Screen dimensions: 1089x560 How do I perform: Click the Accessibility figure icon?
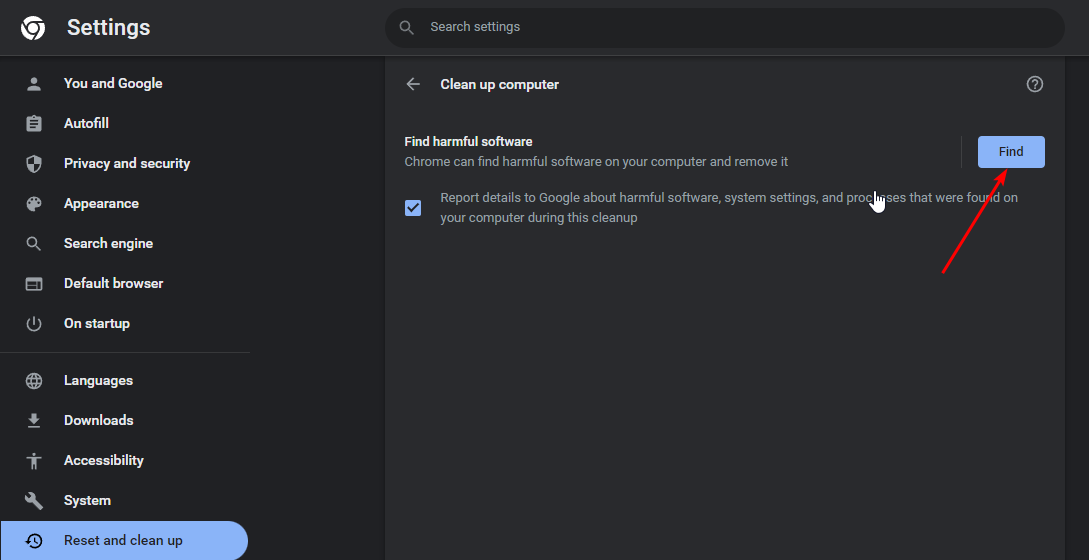coord(34,461)
